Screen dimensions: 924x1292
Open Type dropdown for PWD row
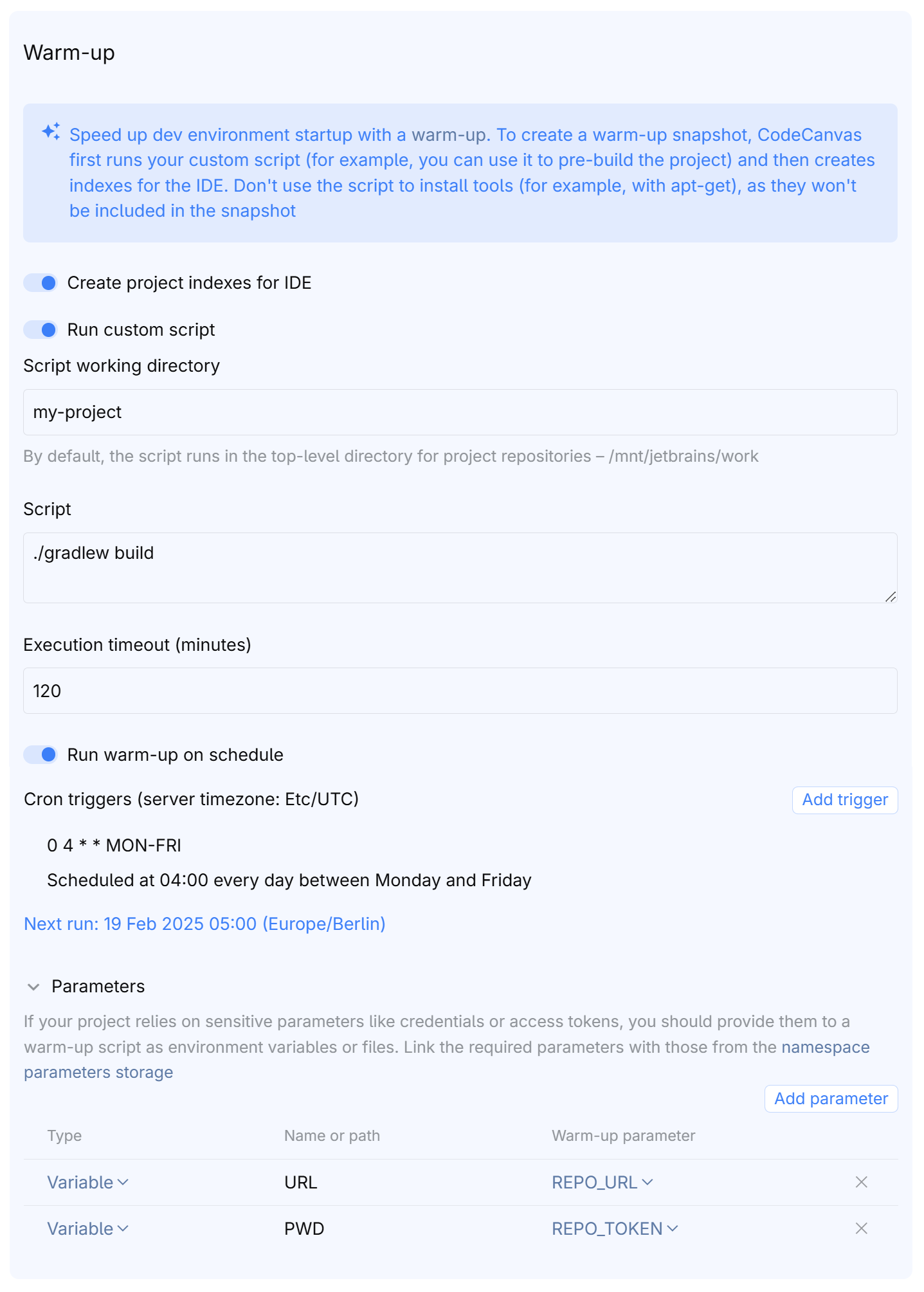click(x=88, y=1228)
